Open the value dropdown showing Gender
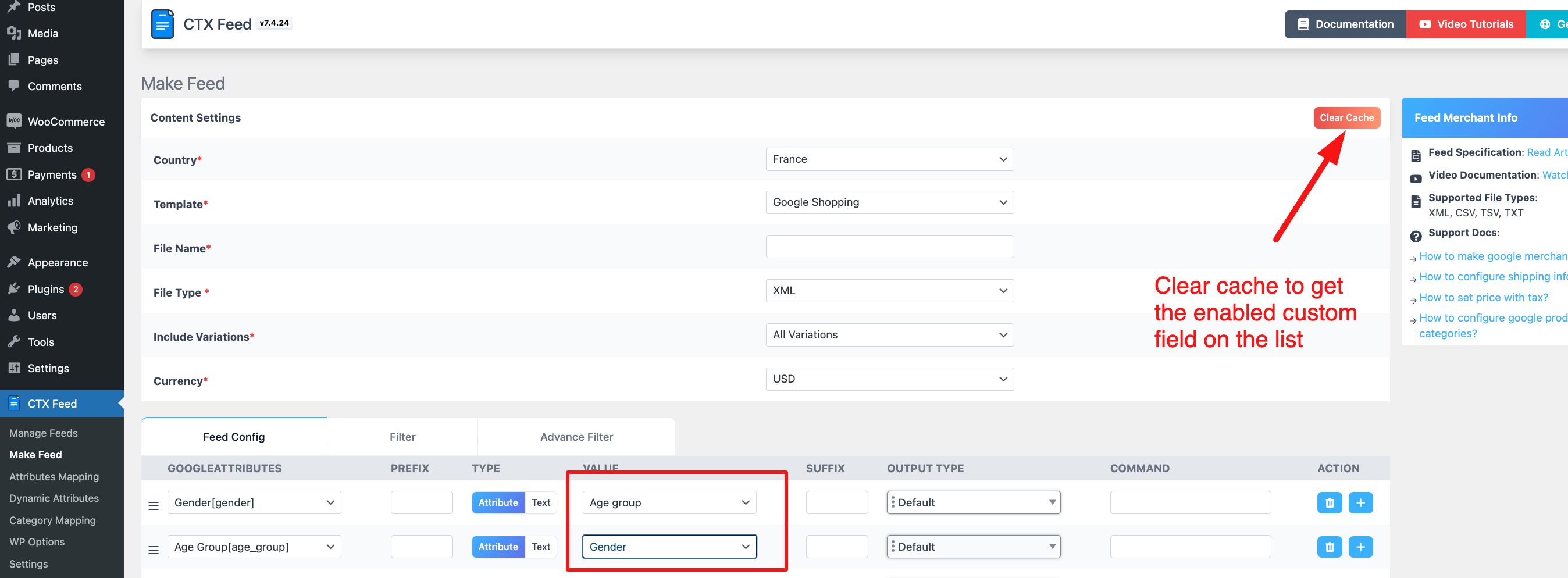 (669, 547)
